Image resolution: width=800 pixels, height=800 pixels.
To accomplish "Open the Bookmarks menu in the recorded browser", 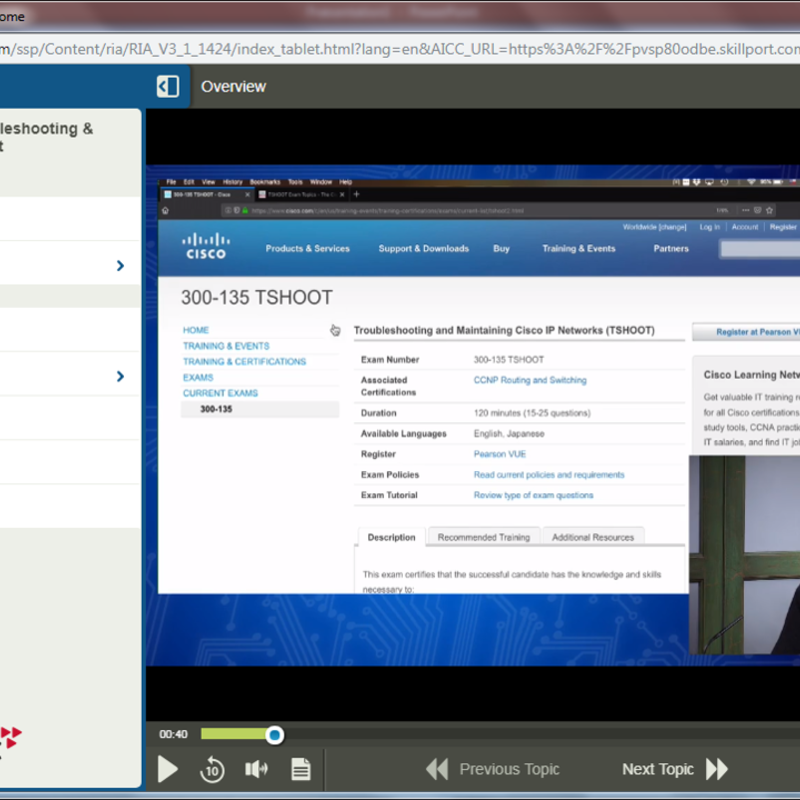I will 265,182.
